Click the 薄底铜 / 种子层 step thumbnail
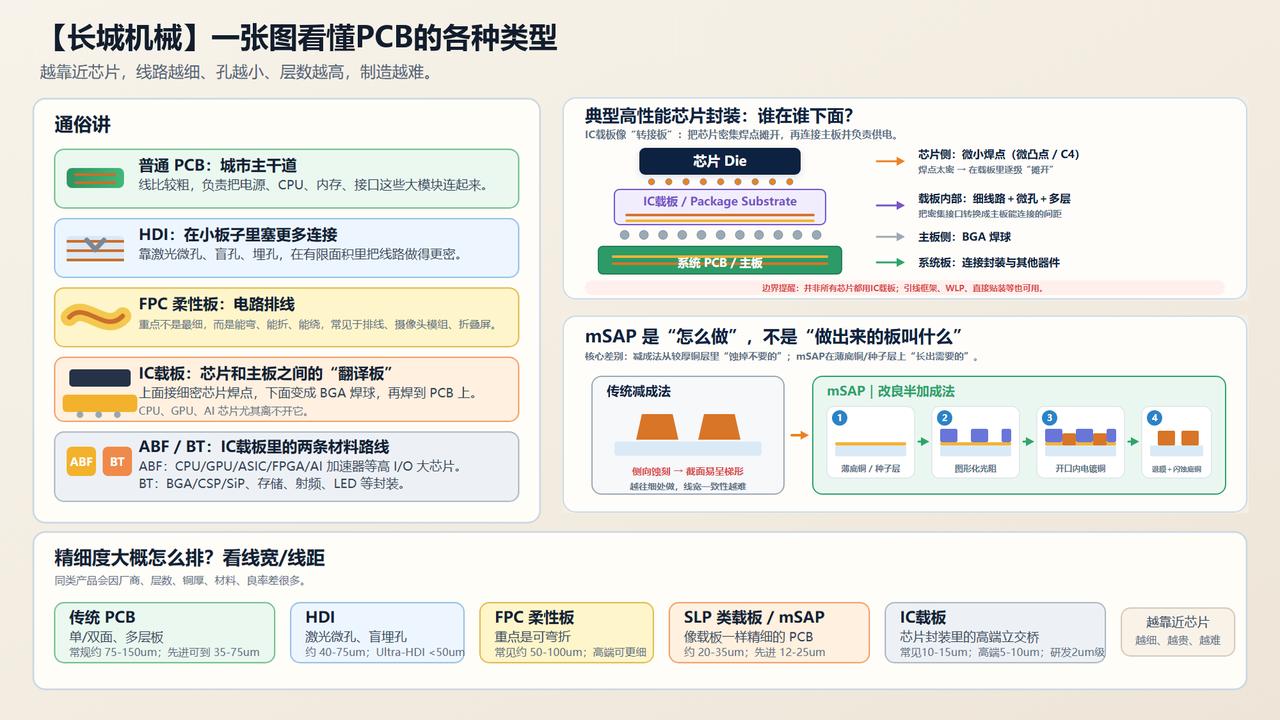The width and height of the screenshot is (1280, 720). [x=871, y=442]
